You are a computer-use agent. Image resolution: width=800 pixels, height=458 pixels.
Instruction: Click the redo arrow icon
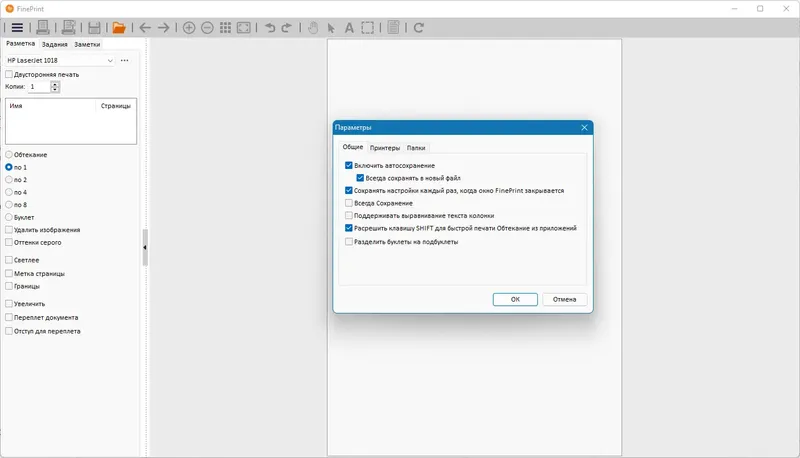(x=286, y=28)
